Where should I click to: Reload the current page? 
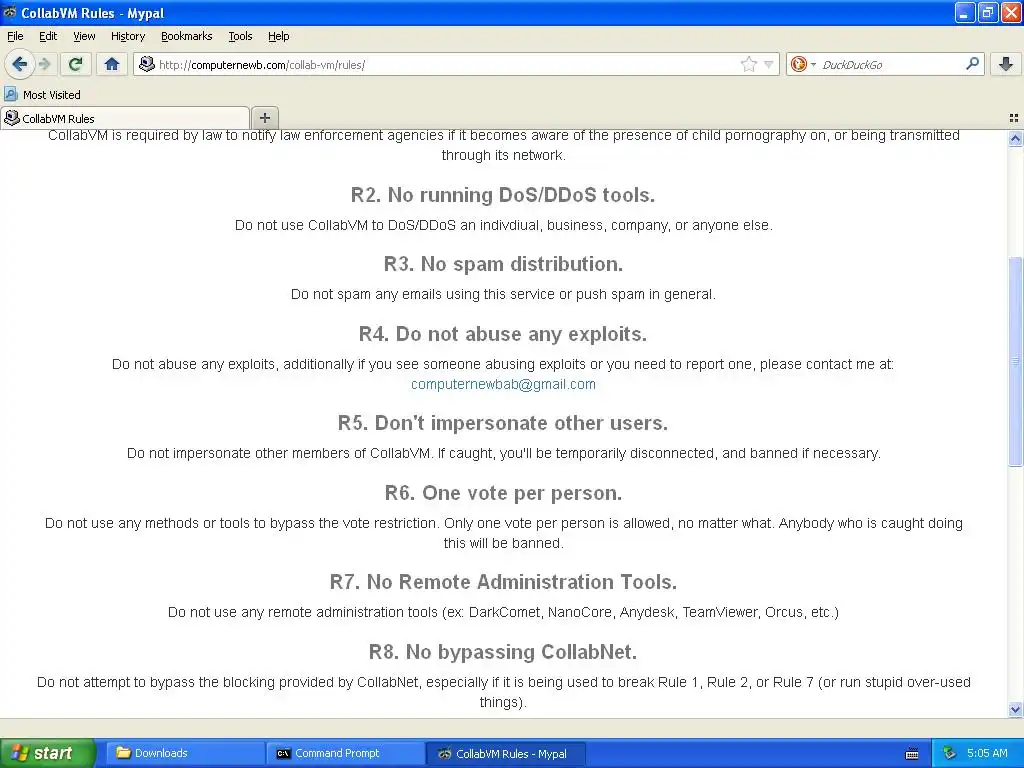click(76, 64)
